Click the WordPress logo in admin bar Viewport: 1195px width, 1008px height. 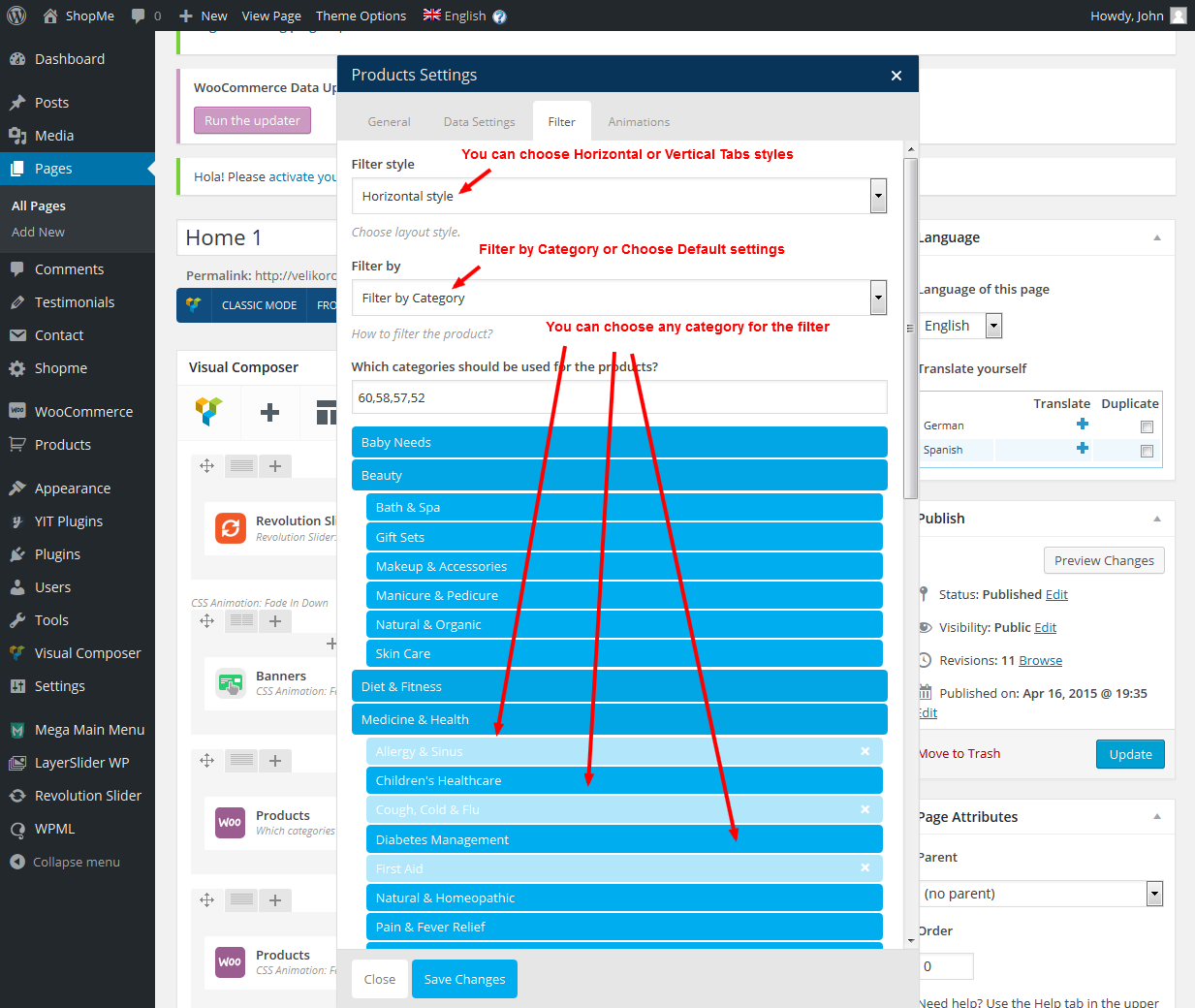(16, 16)
